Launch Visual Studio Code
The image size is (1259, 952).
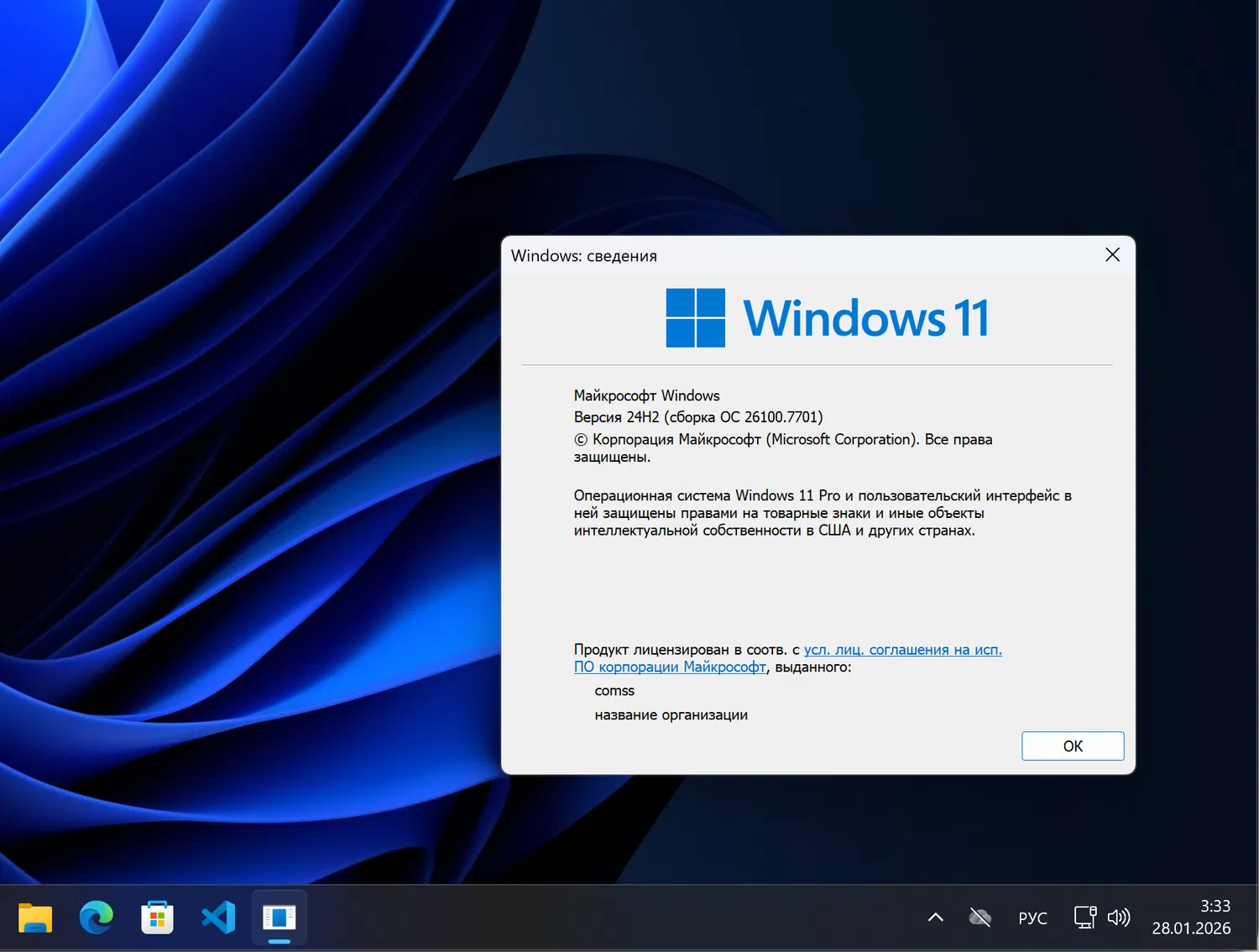218,918
